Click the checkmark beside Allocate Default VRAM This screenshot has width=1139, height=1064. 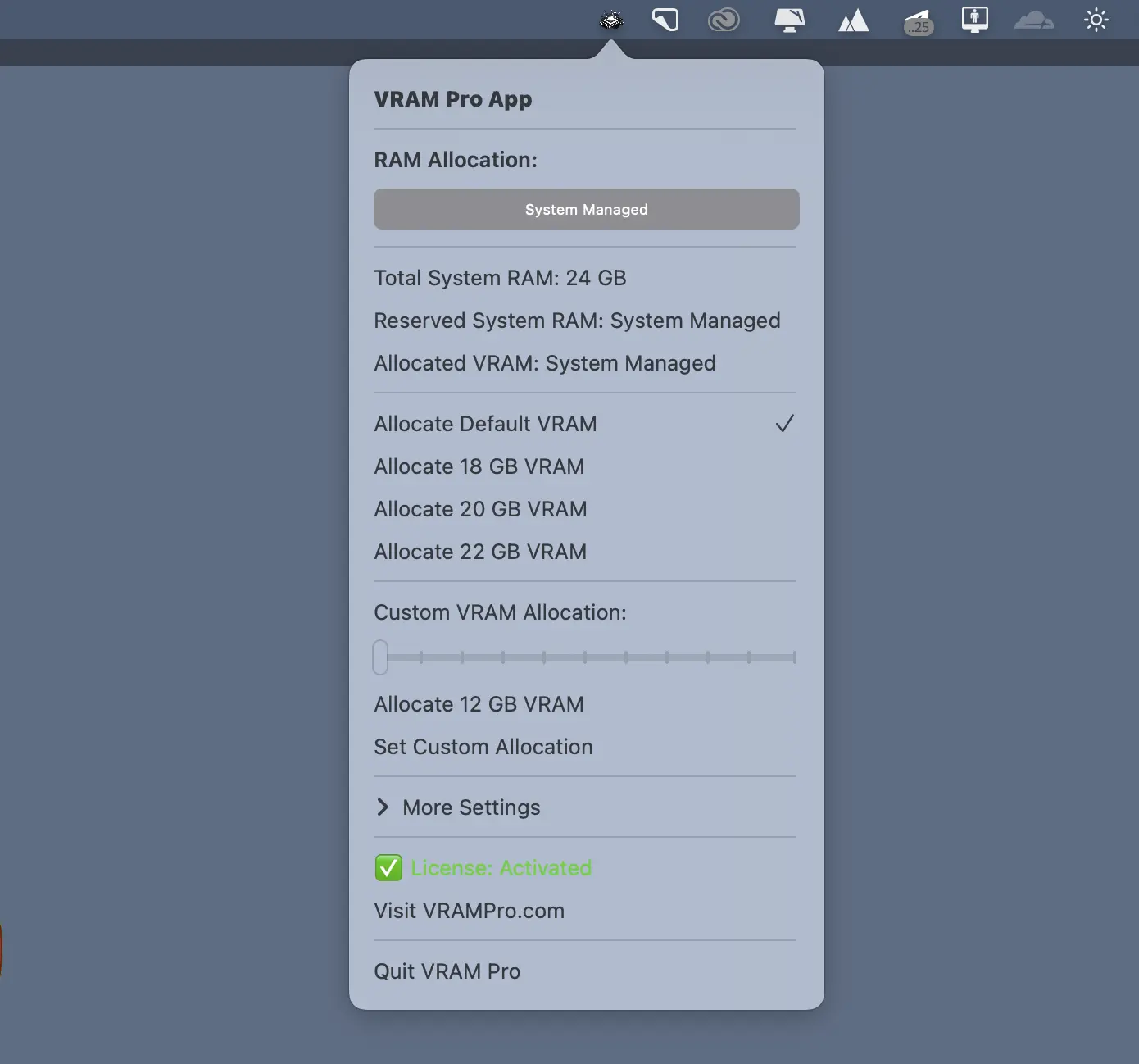click(x=785, y=424)
